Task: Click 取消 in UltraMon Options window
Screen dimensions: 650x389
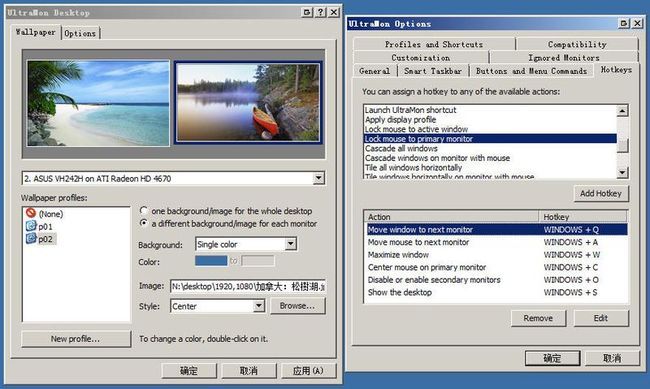Action: (x=612, y=358)
